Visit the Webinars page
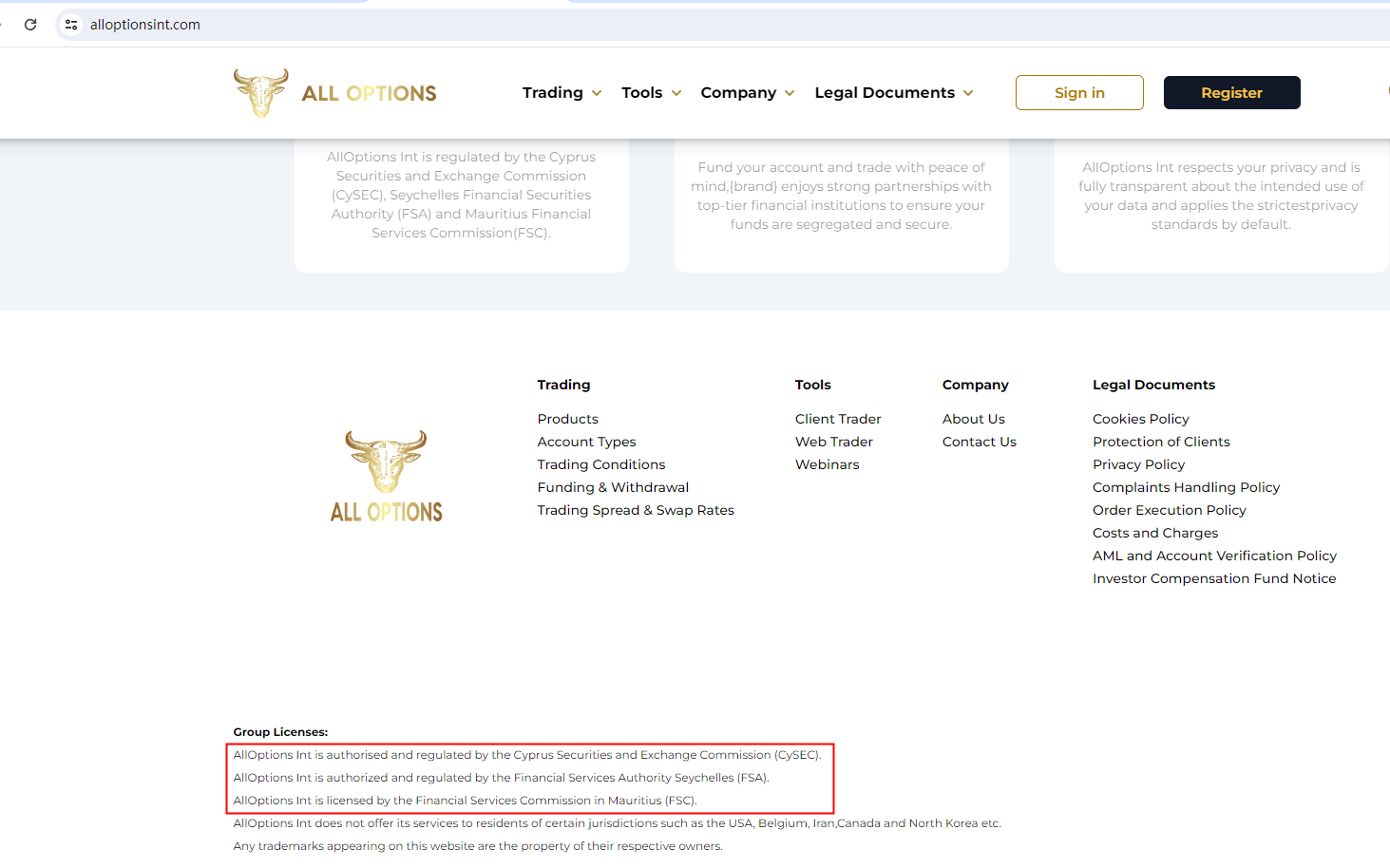This screenshot has width=1390, height=868. point(827,464)
